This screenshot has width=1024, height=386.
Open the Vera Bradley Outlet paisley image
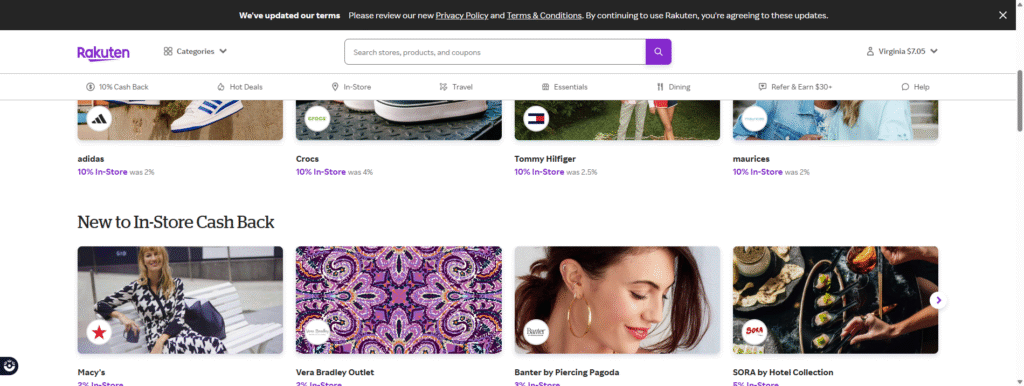click(398, 300)
